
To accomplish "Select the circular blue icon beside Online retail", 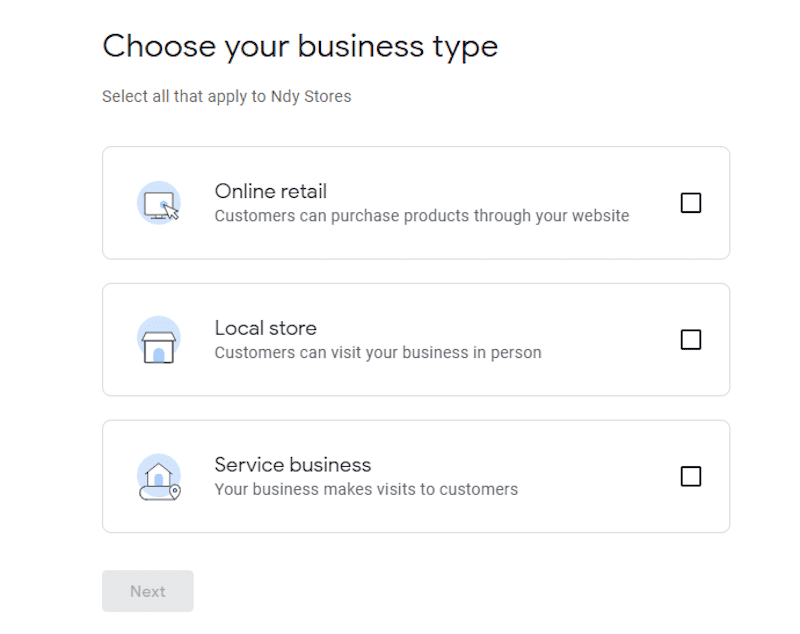I will 160,203.
